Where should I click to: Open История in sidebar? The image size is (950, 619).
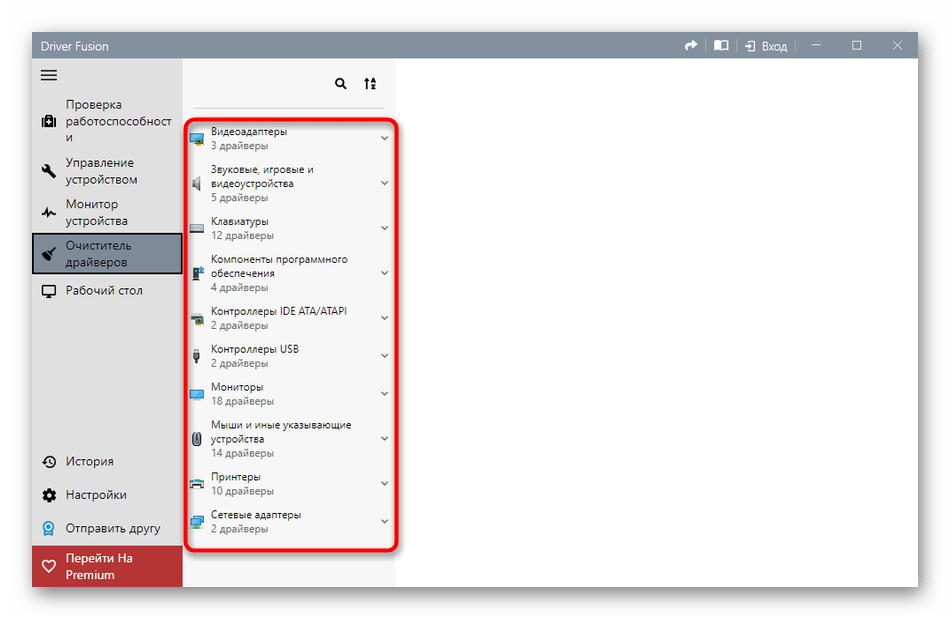pos(107,462)
